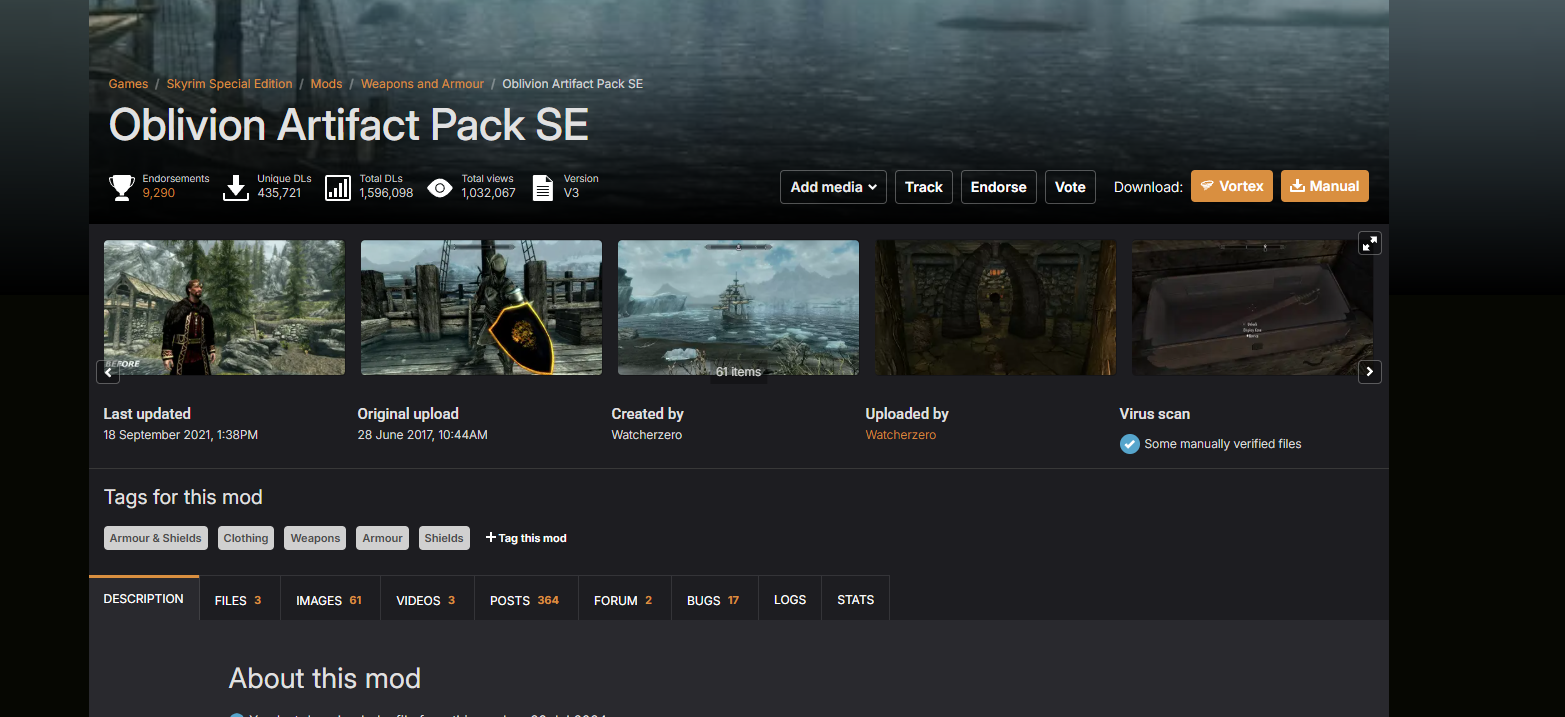Screen dimensions: 1565x717
Task: Select the Shields tag
Action: [444, 538]
